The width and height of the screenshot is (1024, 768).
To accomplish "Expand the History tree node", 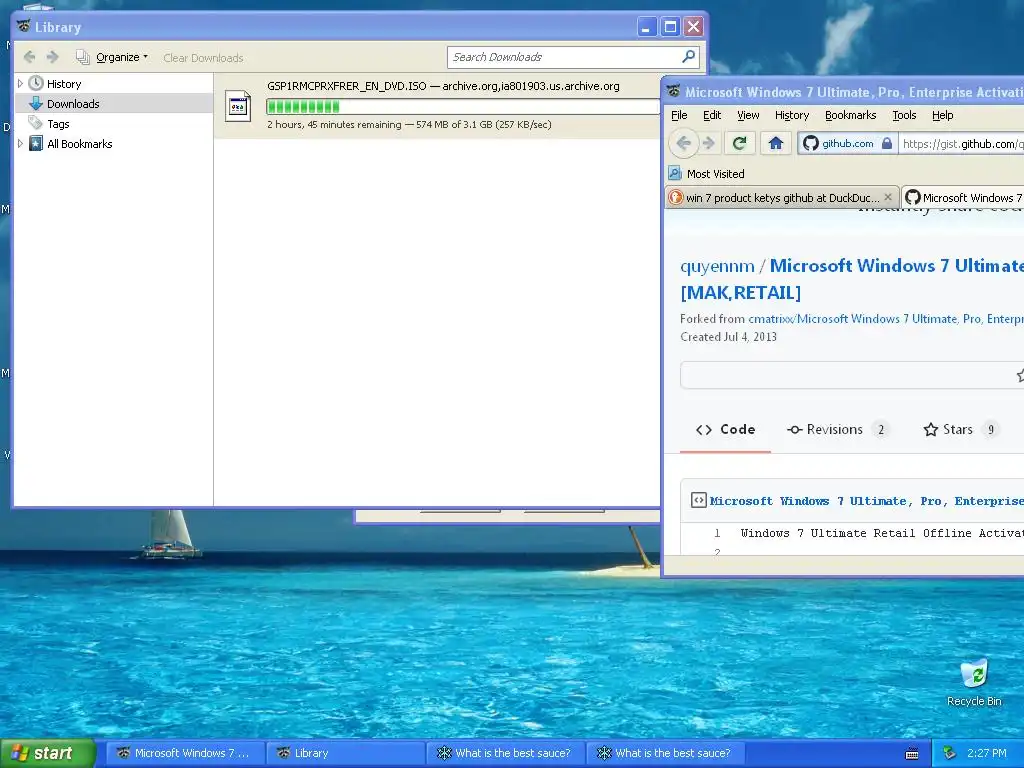I will coord(20,84).
